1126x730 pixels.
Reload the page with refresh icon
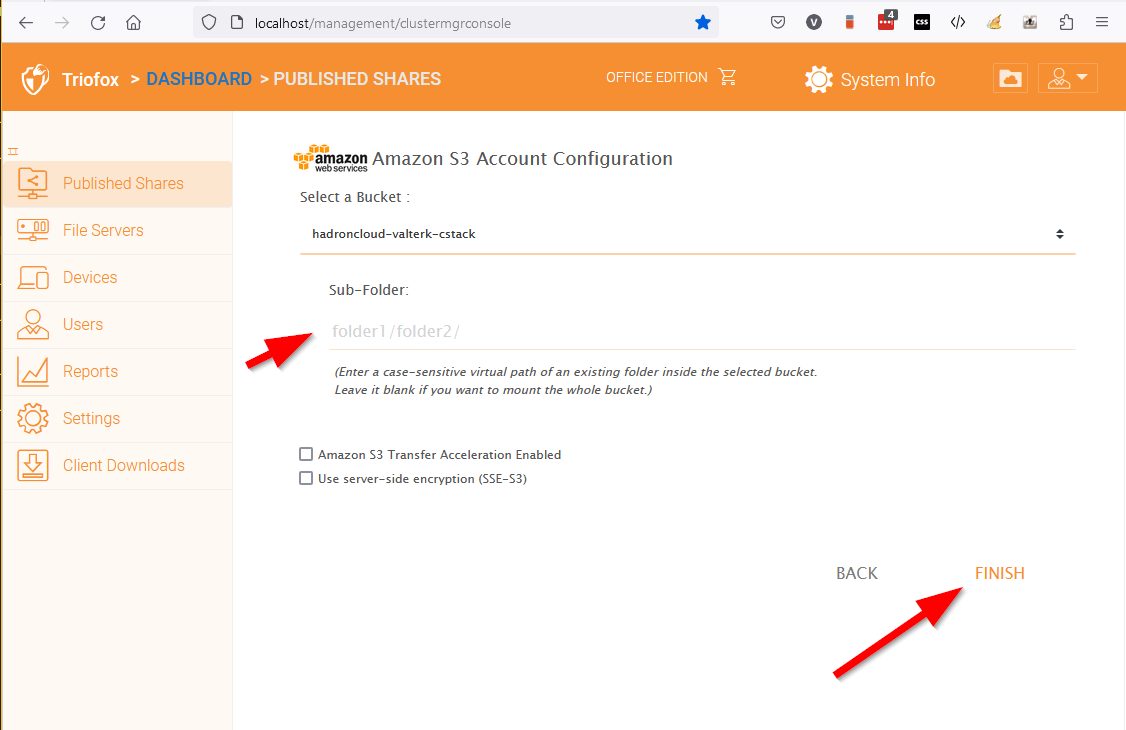coord(98,23)
